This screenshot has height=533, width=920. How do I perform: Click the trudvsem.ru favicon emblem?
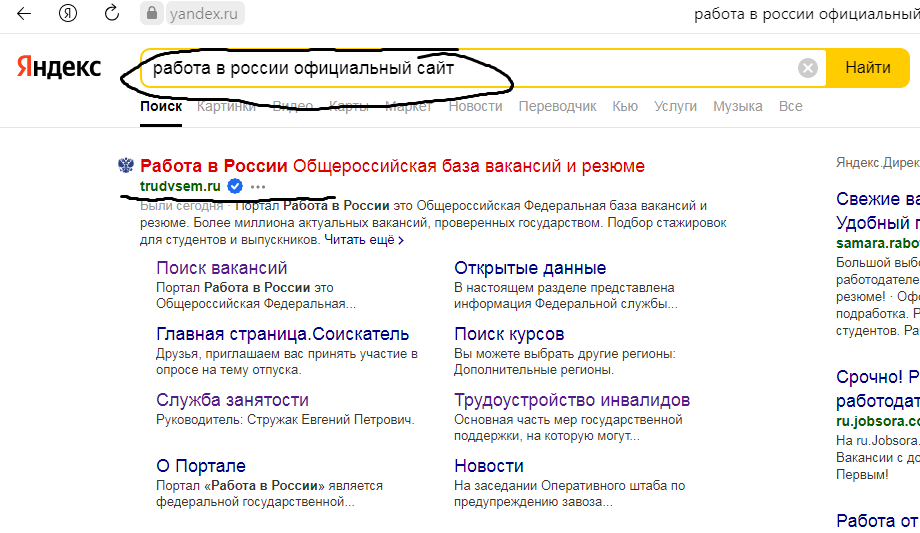[x=126, y=166]
